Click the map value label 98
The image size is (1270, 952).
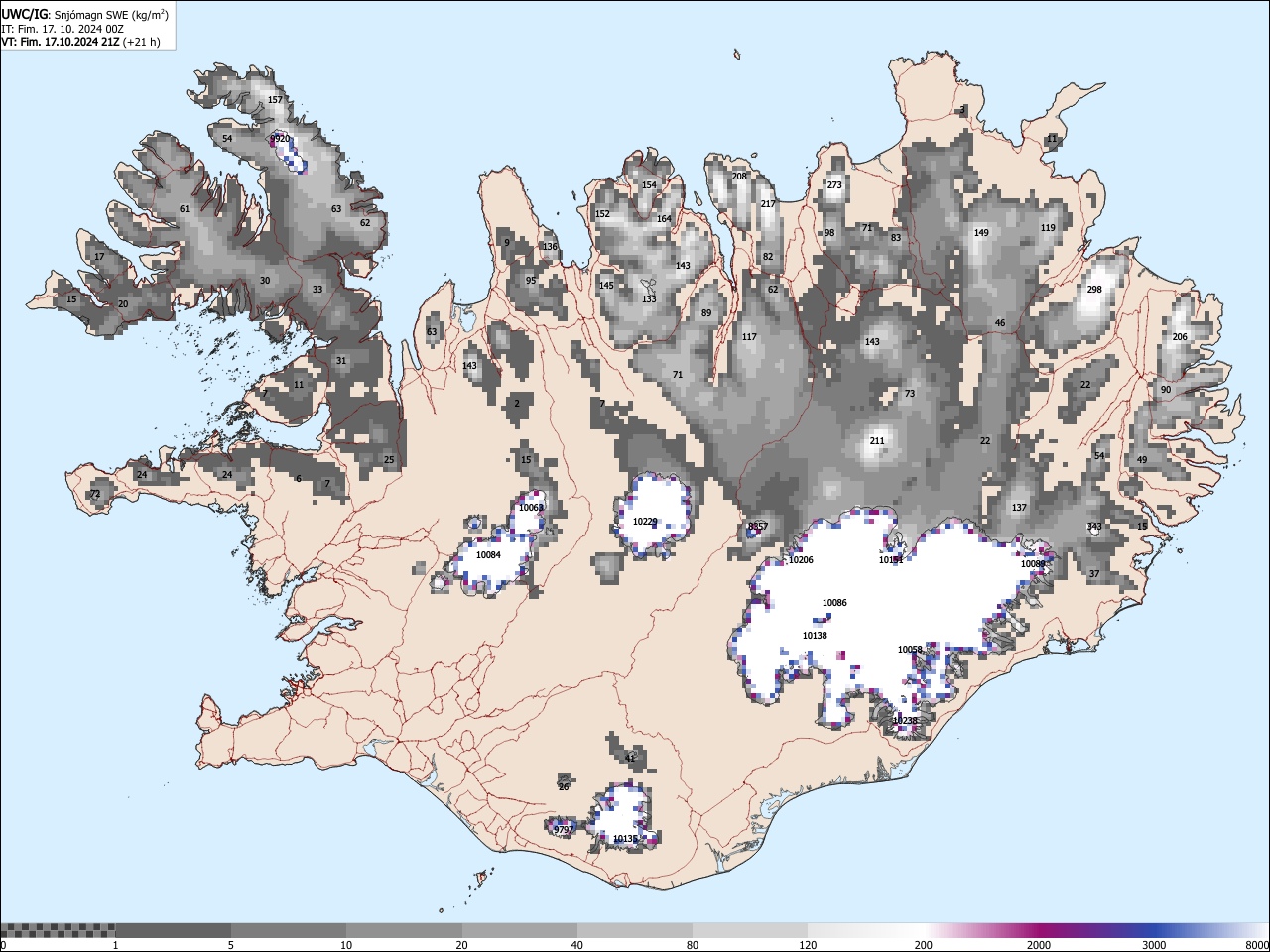[x=829, y=233]
